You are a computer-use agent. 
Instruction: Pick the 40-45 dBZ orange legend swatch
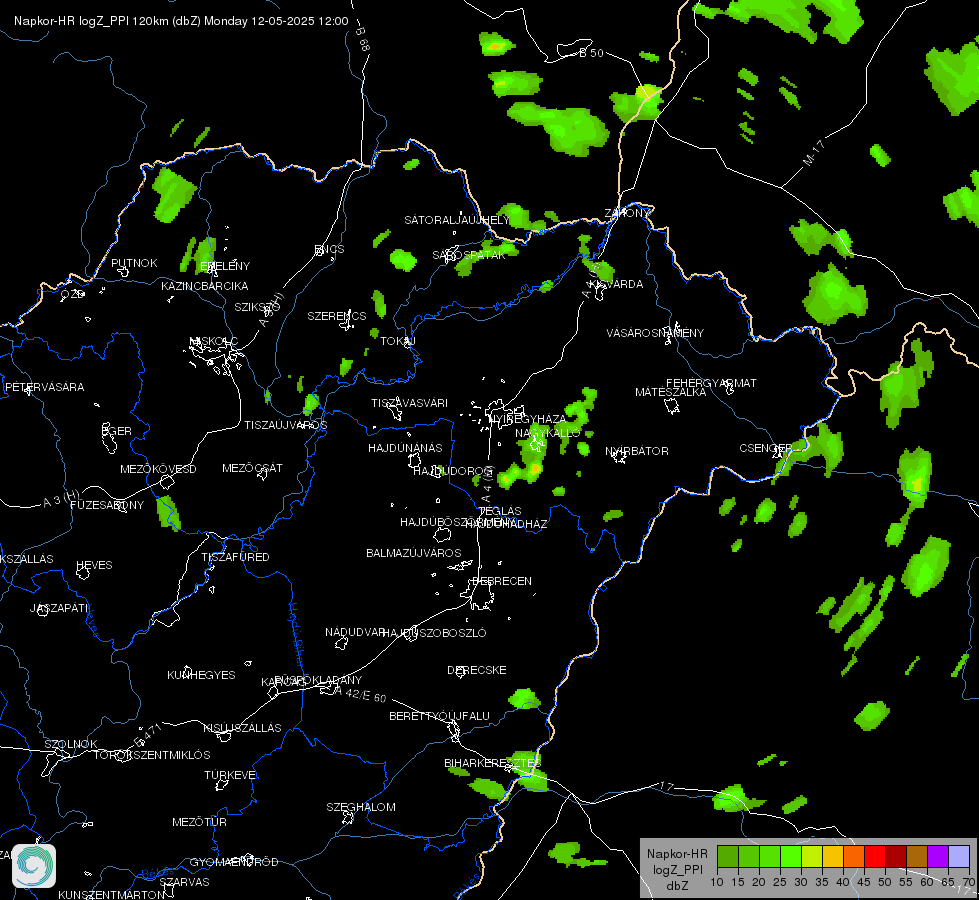854,856
